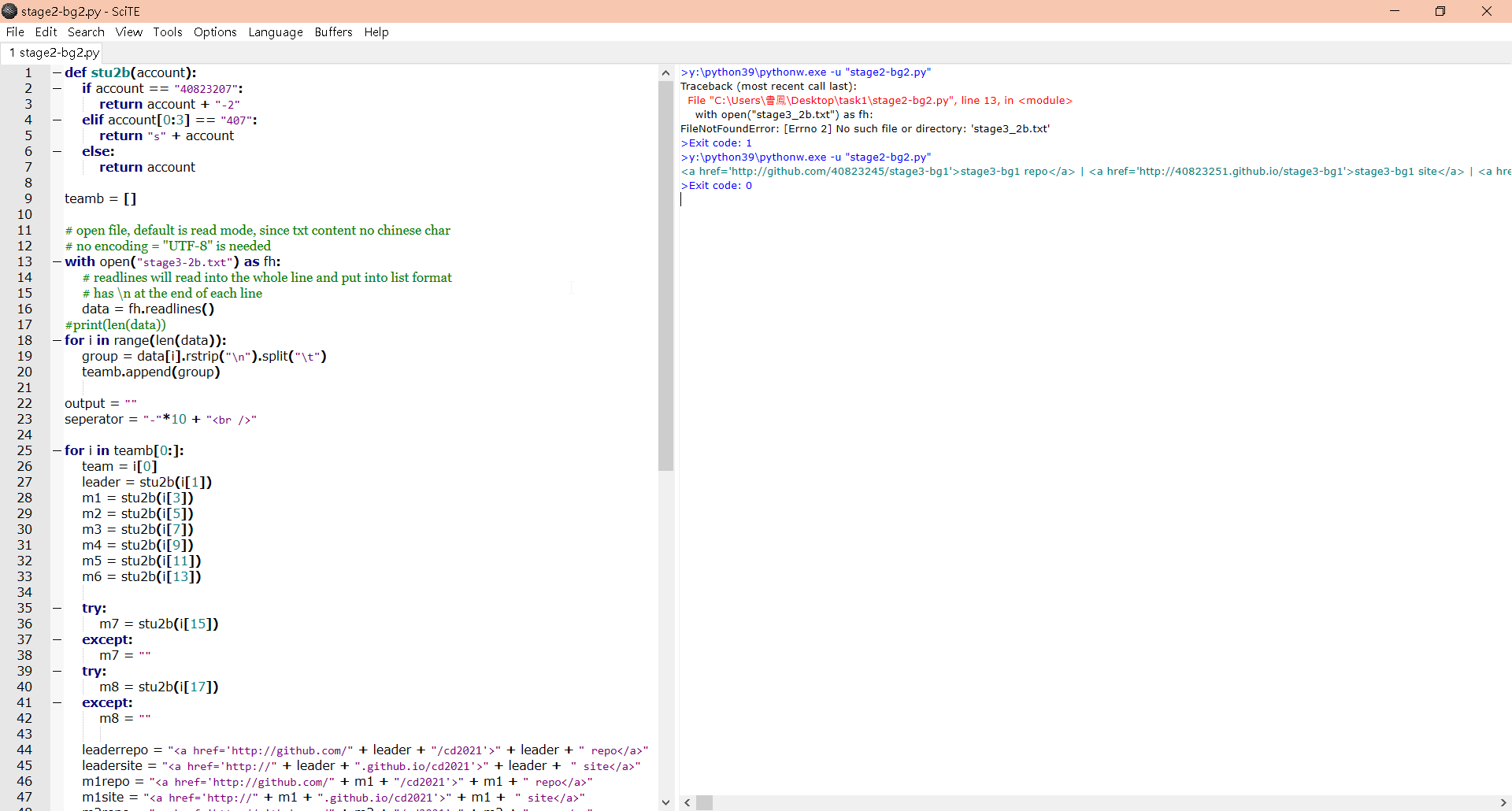Click the editor vertical scrollbar thumb
Screen dimensions: 1512x811
coord(665,276)
